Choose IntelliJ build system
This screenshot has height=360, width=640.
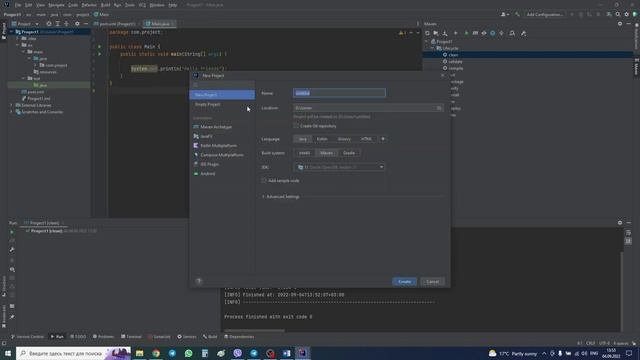[x=304, y=153]
